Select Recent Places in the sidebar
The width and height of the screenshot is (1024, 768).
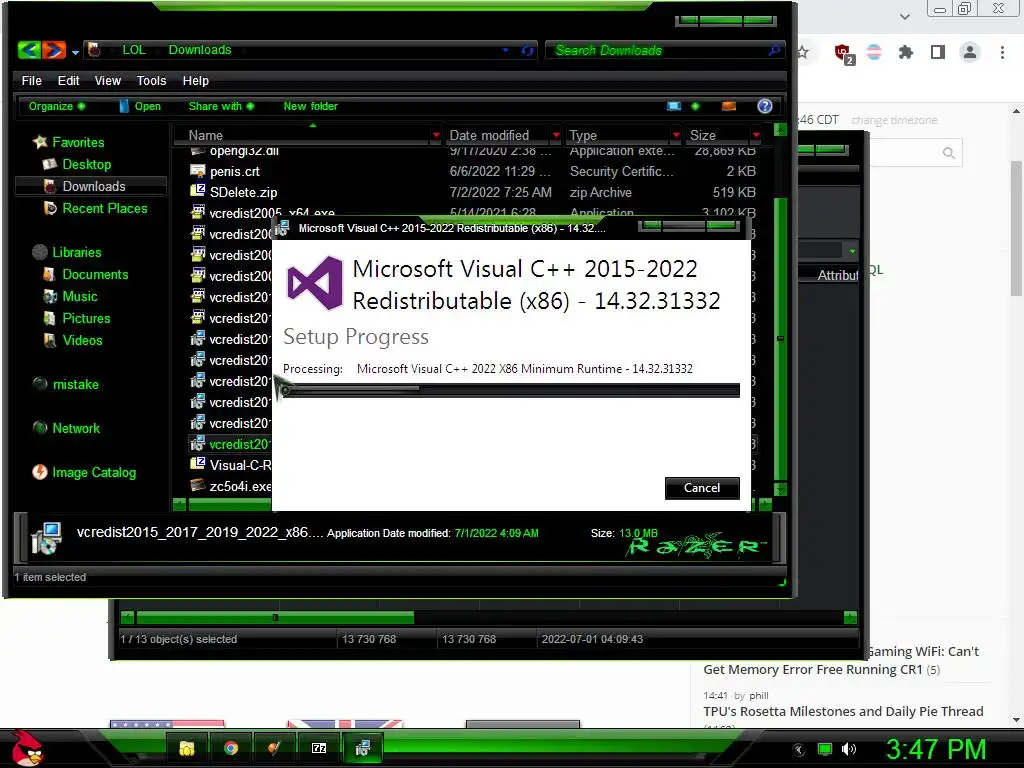(95, 208)
